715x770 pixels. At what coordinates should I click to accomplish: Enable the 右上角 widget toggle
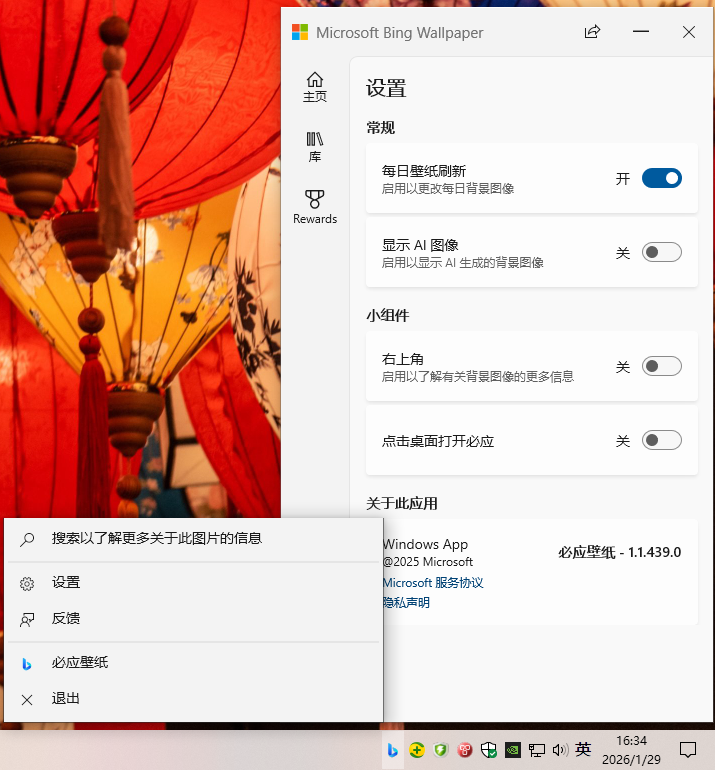[x=661, y=366]
